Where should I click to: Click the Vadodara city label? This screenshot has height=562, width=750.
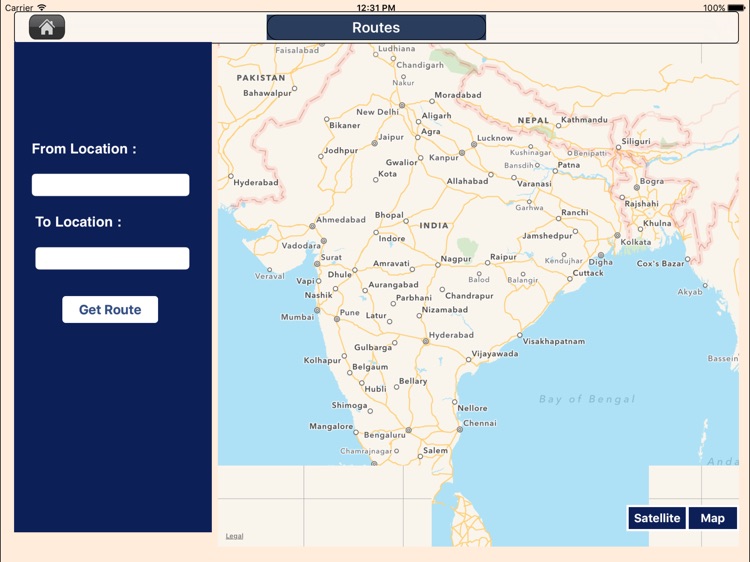301,246
